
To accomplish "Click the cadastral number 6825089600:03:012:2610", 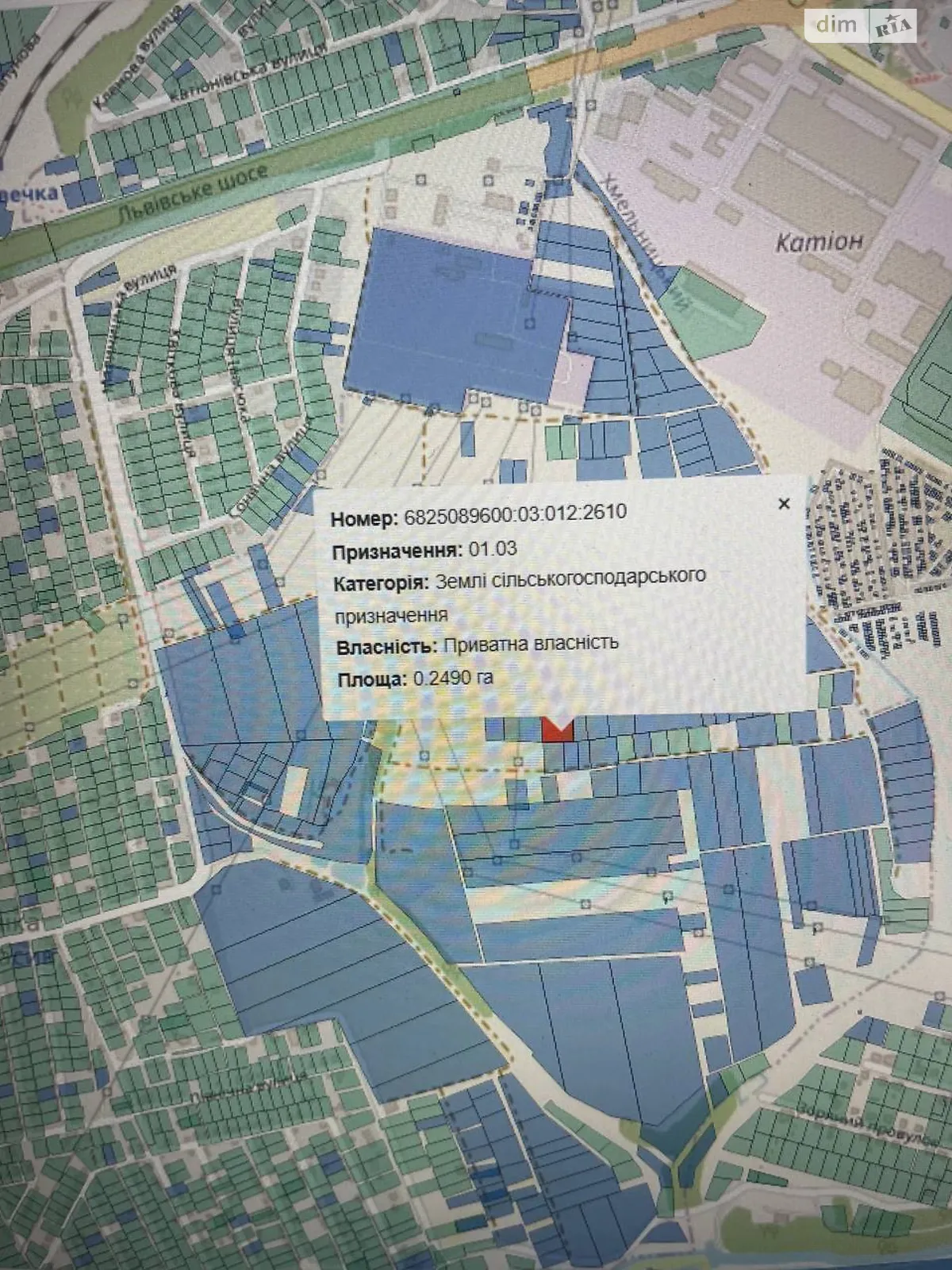I will [515, 514].
